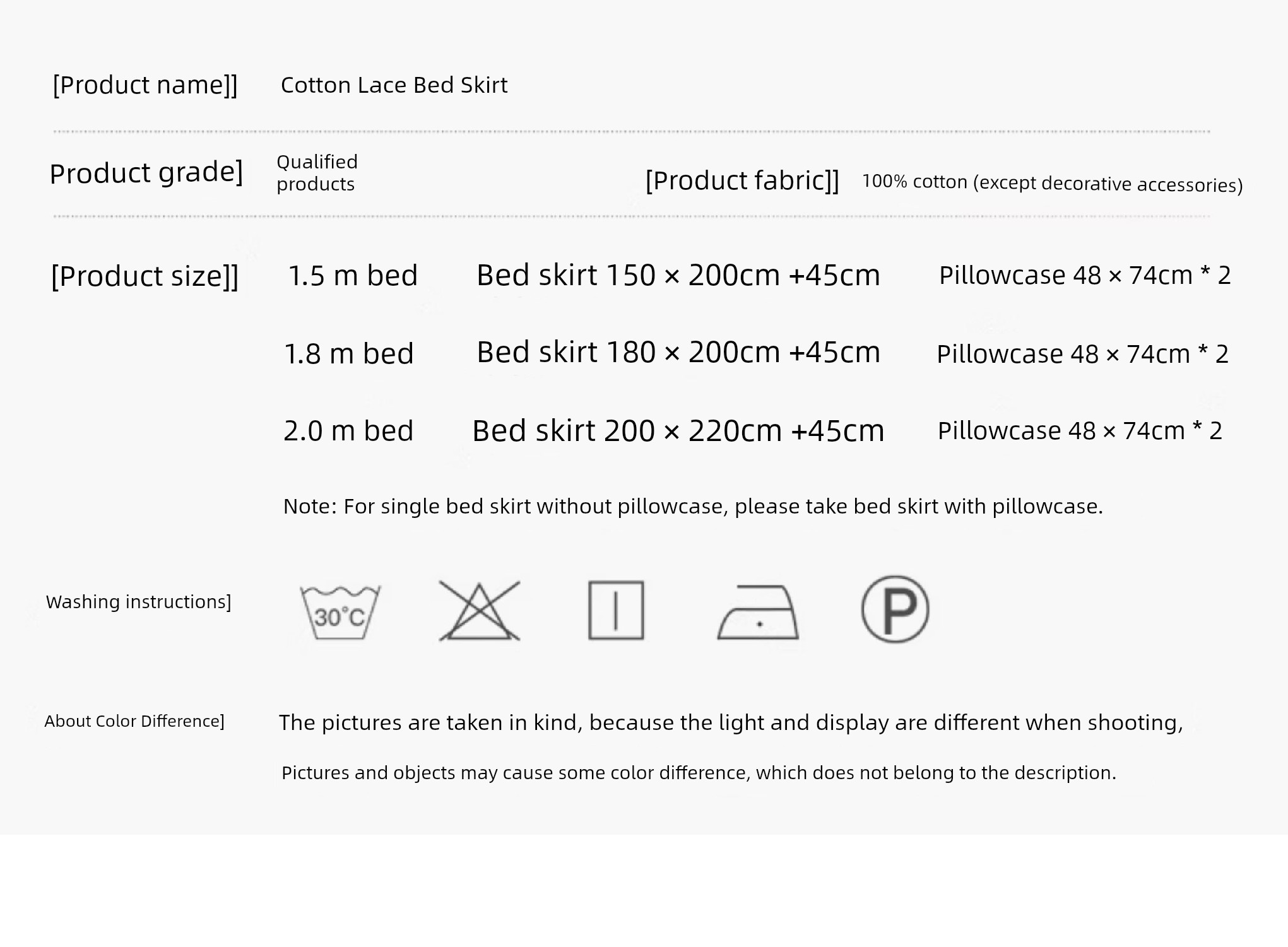Click the '[Product name]]' label
The width and height of the screenshot is (1288, 947).
pos(145,85)
